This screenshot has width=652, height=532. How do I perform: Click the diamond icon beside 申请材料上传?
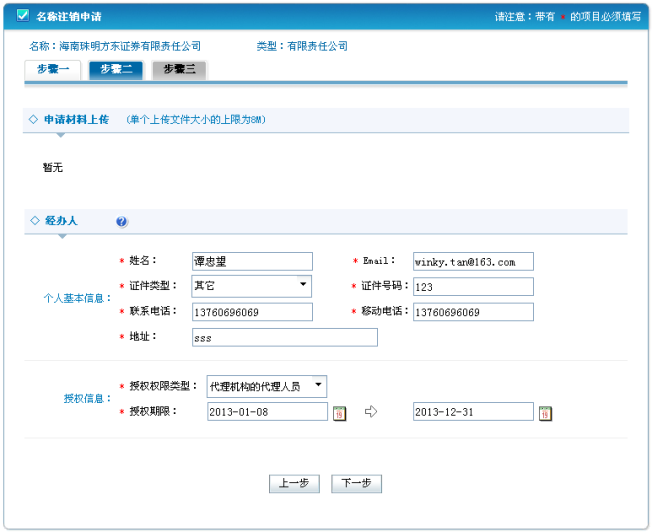[34, 120]
